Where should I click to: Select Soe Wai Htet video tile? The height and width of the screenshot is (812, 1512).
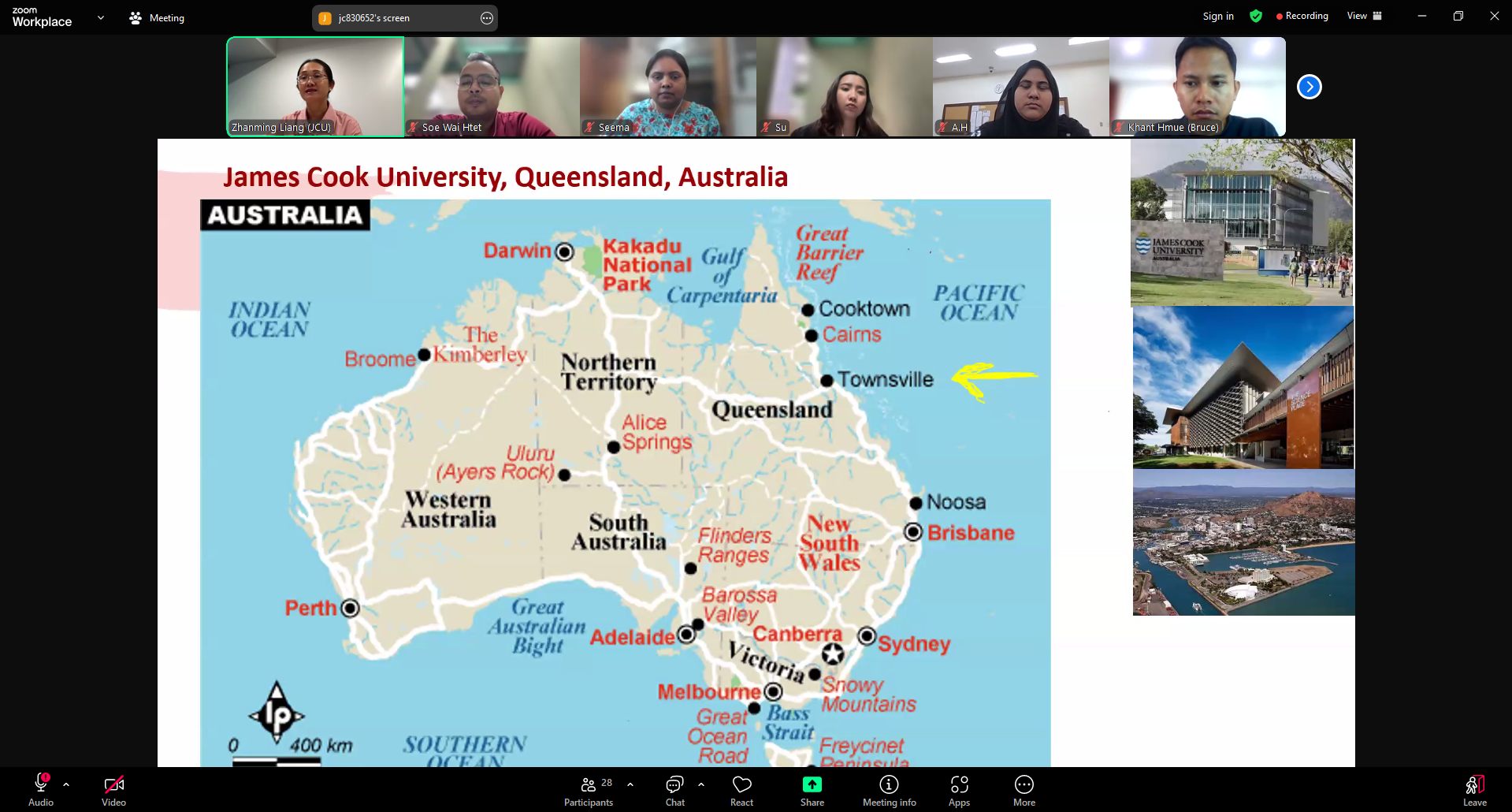pos(492,87)
